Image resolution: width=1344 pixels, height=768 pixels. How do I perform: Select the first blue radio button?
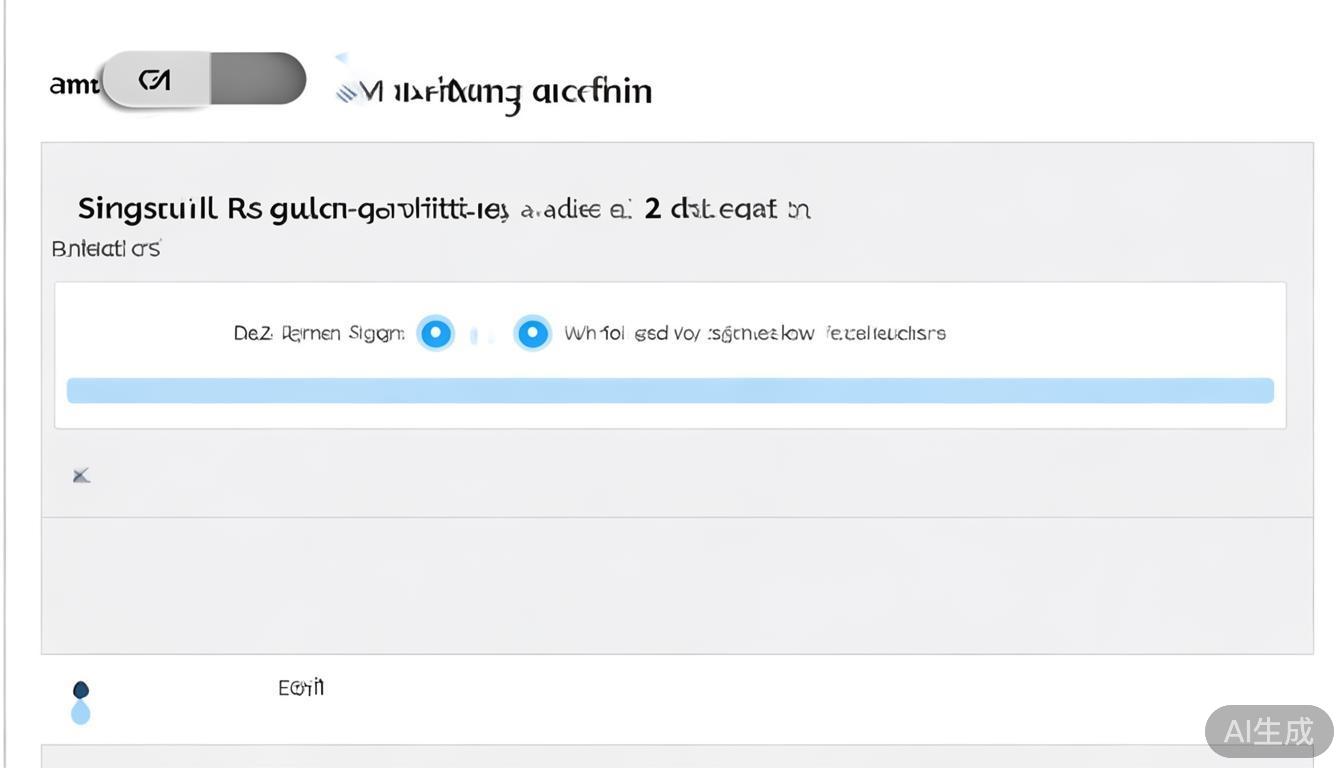435,333
